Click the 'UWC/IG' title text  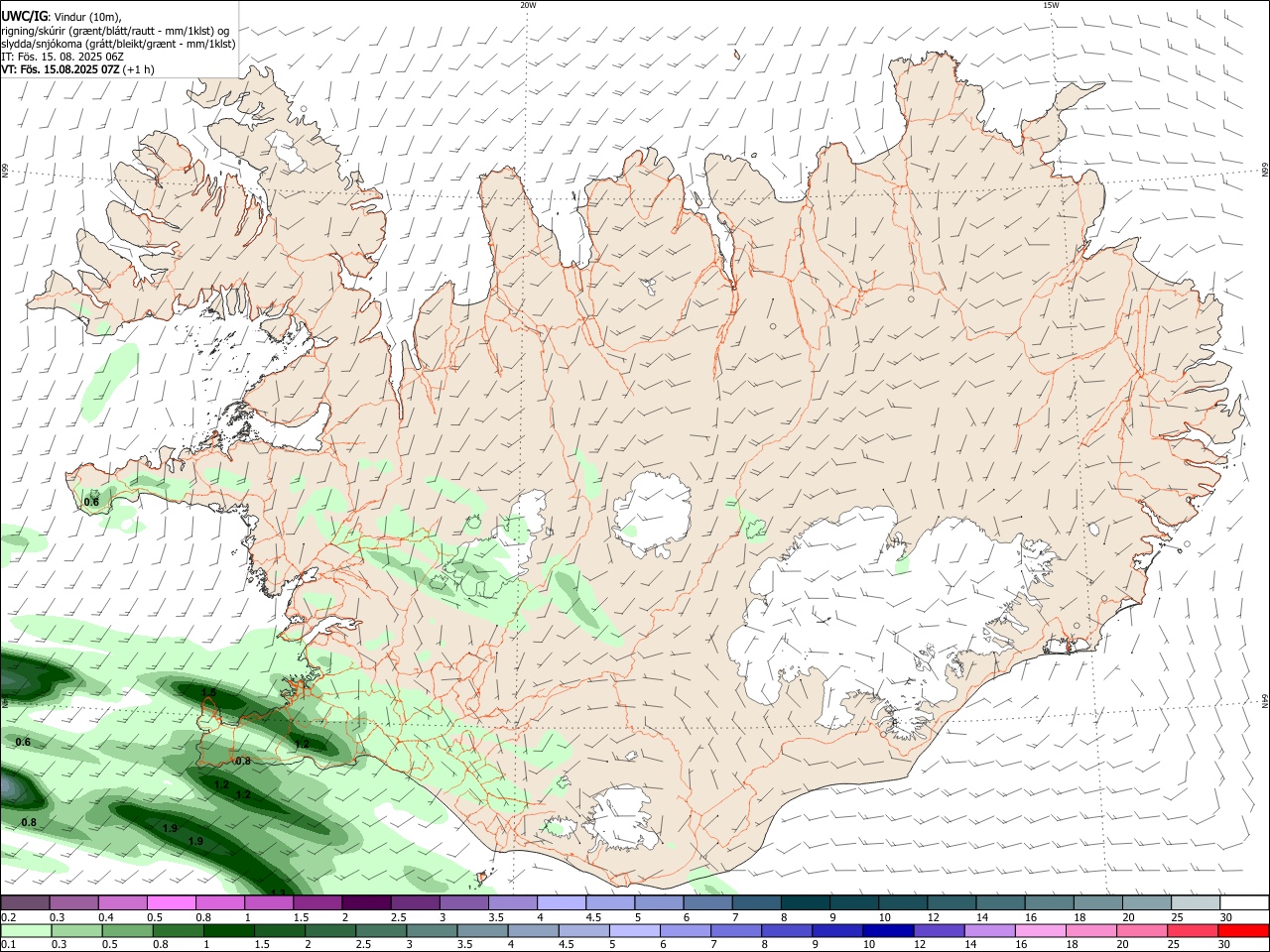tap(24, 16)
